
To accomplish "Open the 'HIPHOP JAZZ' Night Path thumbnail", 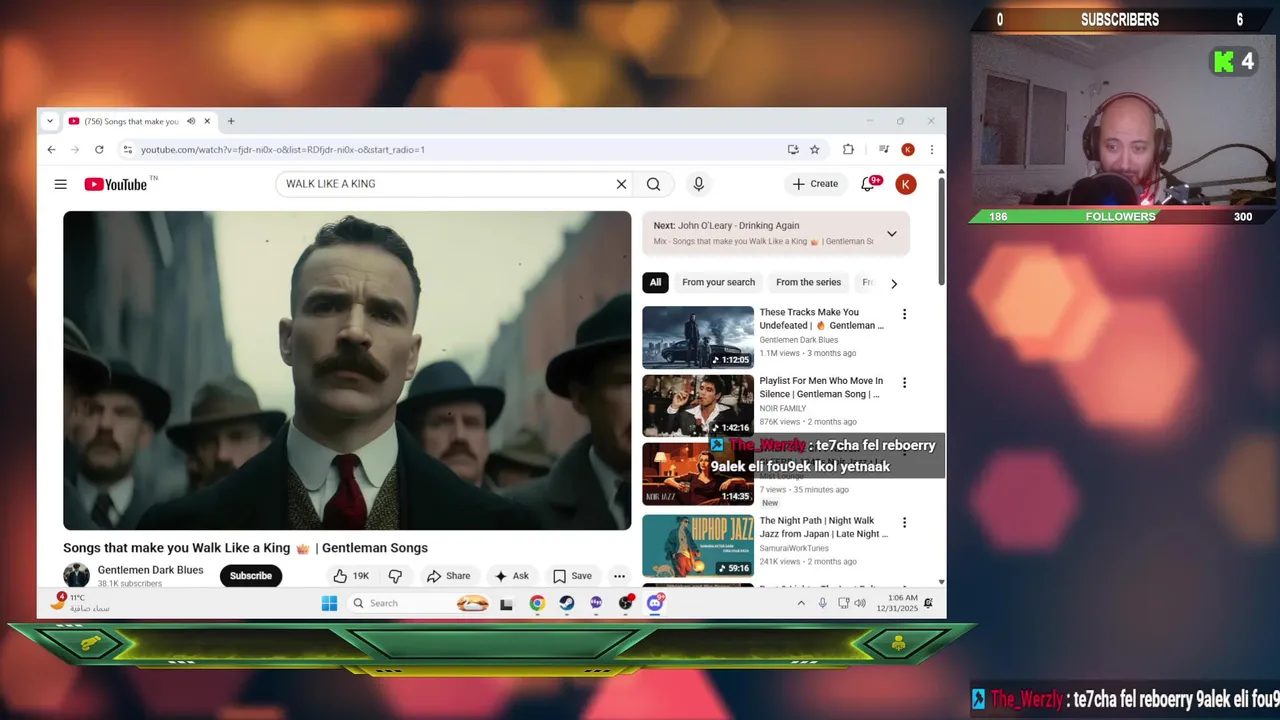I will pos(698,545).
